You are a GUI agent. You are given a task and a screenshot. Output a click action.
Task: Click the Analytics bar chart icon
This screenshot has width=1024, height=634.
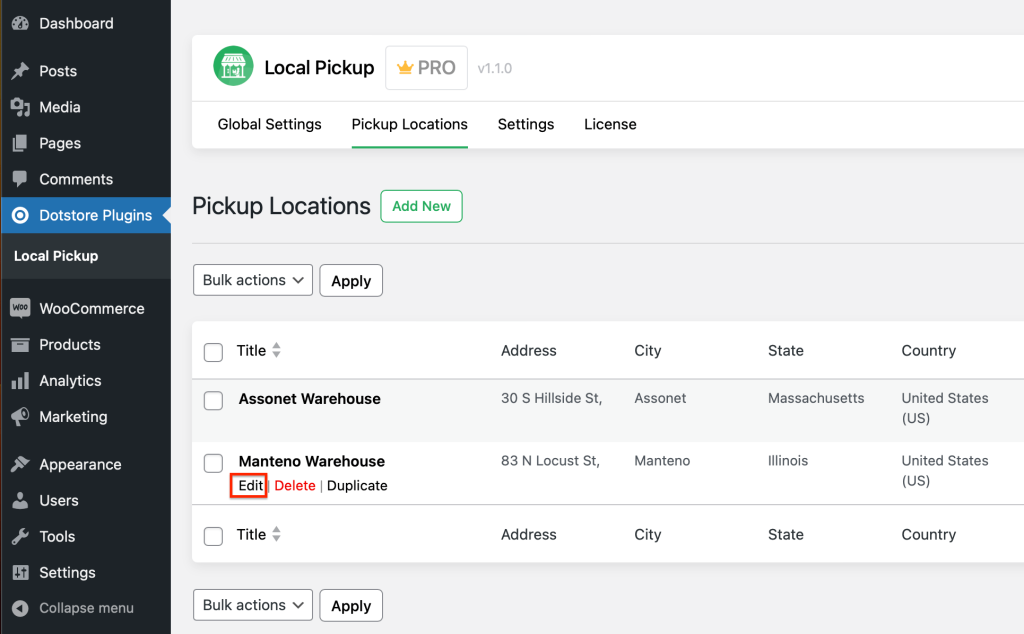(x=20, y=381)
